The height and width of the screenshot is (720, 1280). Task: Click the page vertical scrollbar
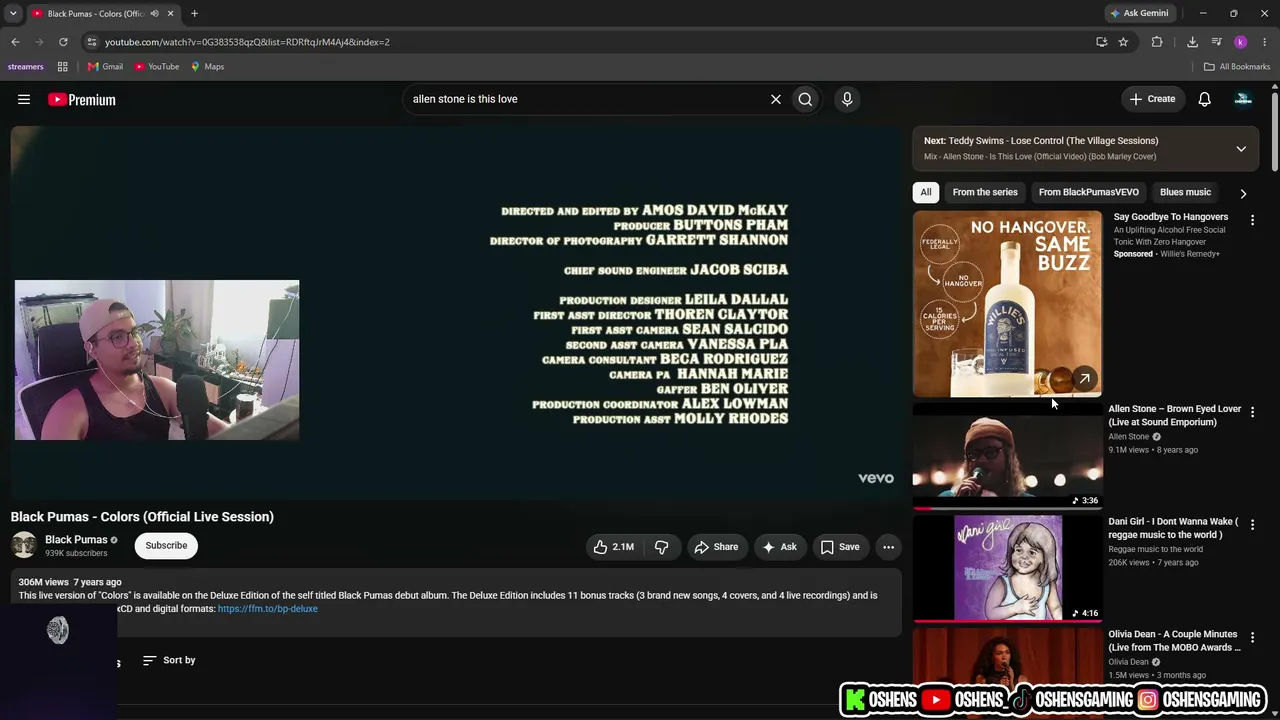pos(1275,130)
